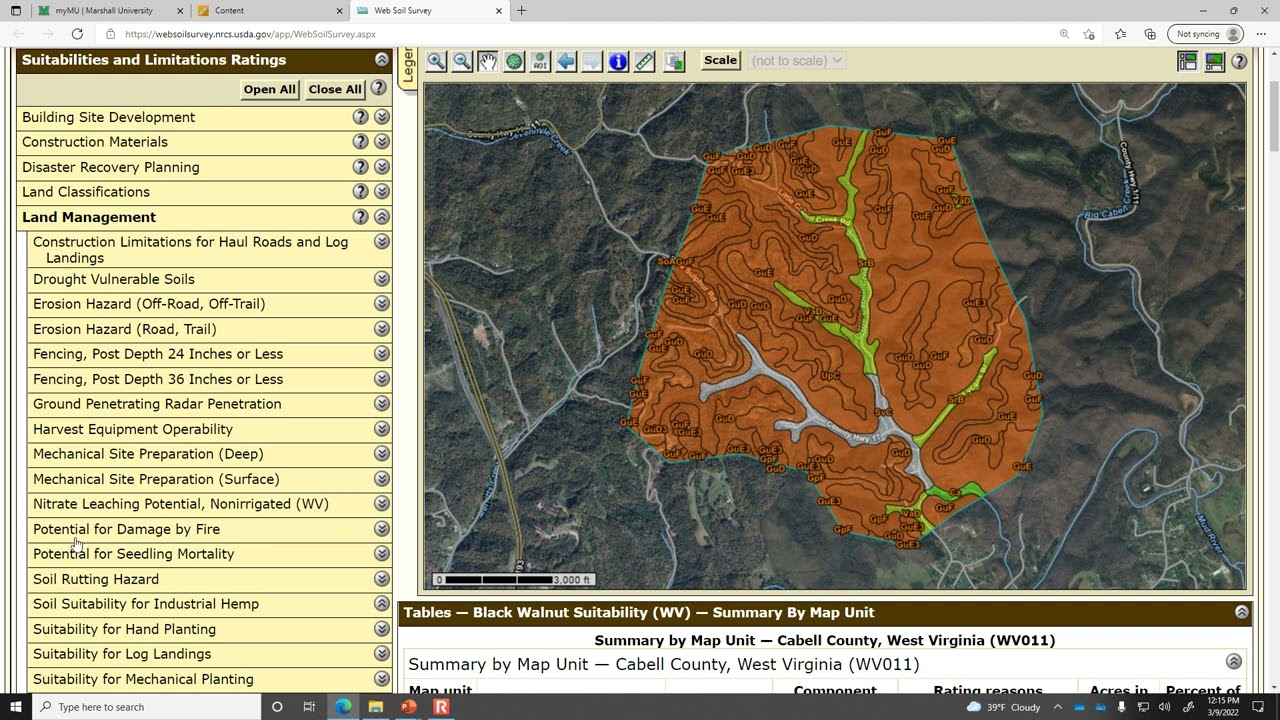This screenshot has width=1280, height=720.
Task: Expand Disaster Recovery Planning category
Action: [381, 167]
